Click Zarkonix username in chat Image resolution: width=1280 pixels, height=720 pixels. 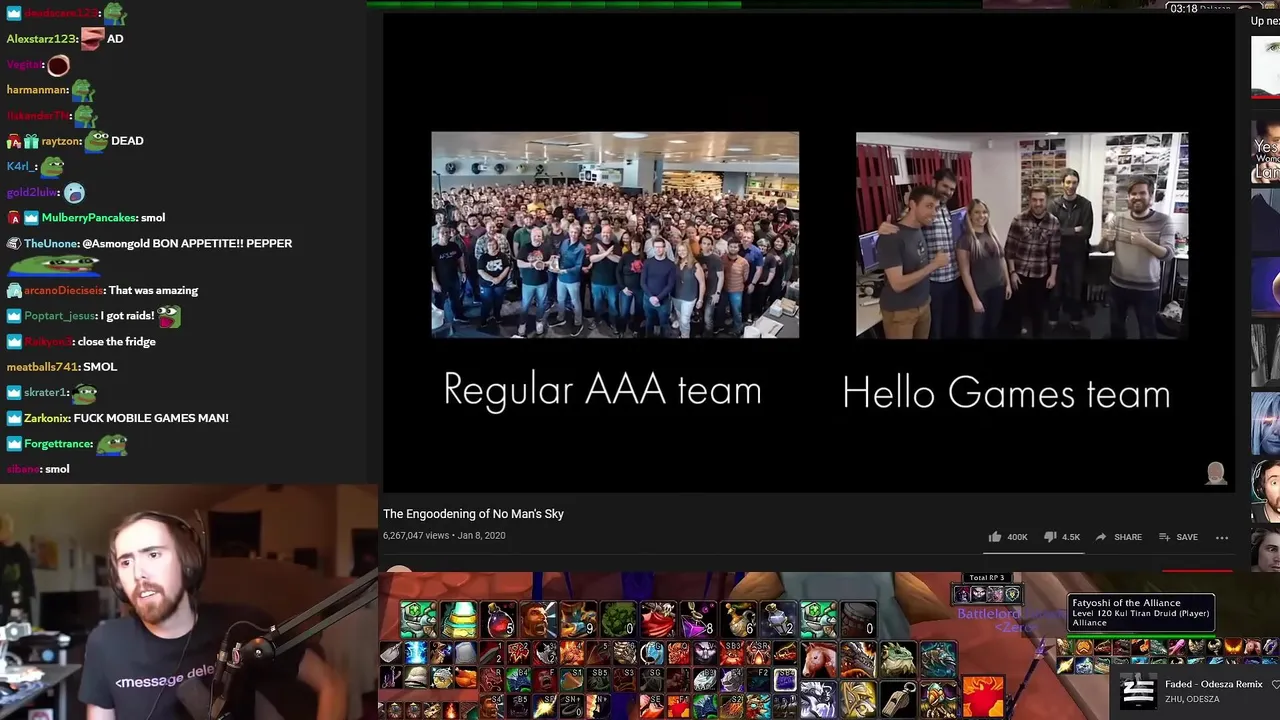click(x=46, y=418)
